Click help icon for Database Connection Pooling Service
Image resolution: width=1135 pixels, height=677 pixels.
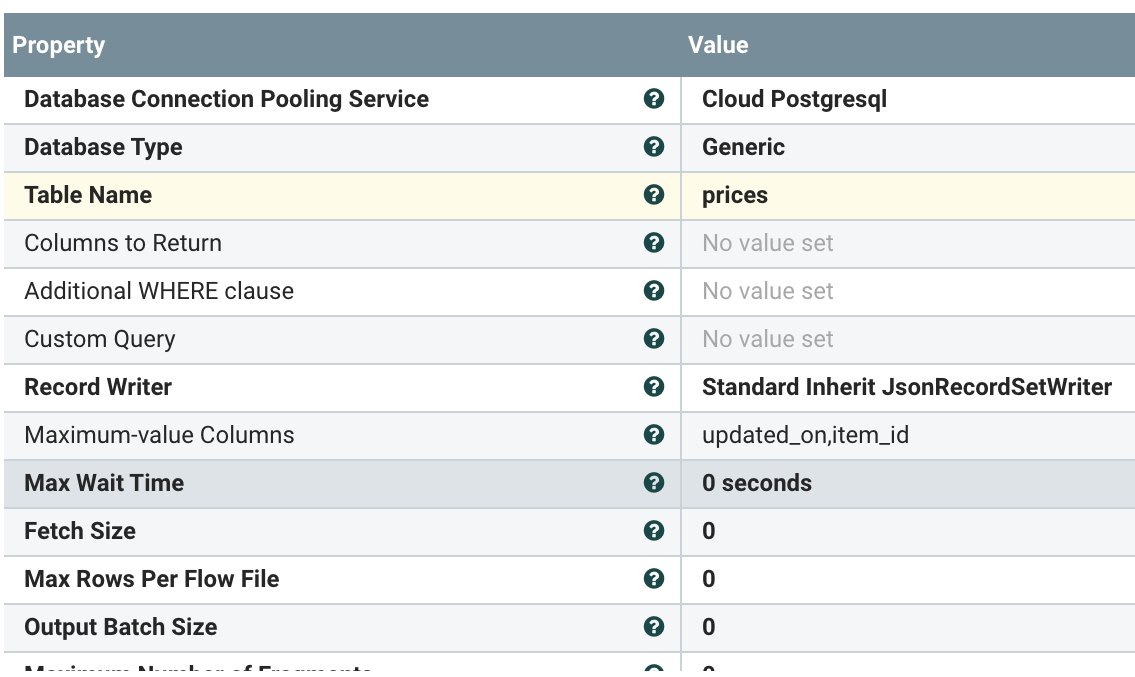click(654, 99)
